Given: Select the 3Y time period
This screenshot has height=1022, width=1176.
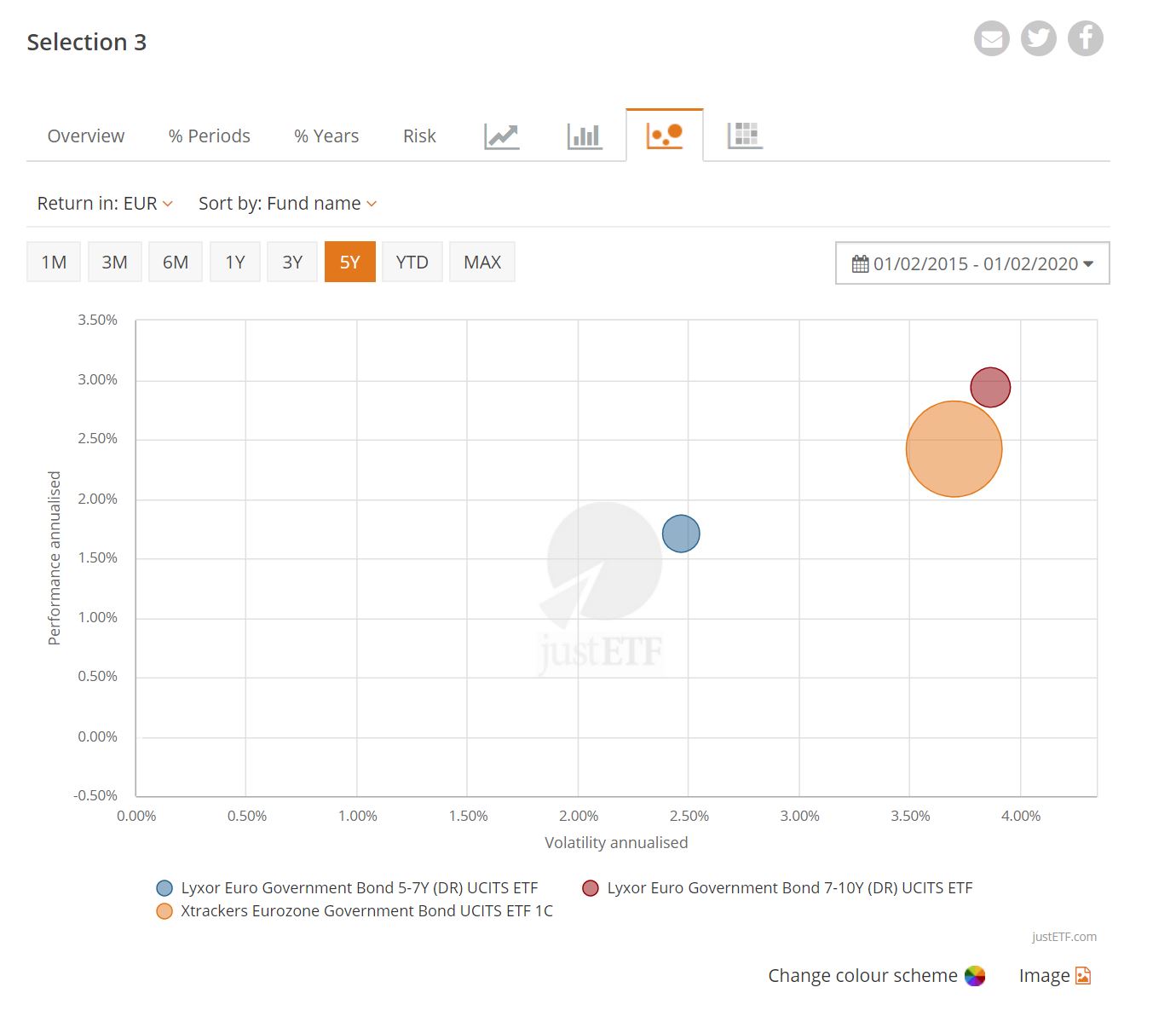Looking at the screenshot, I should coord(292,262).
